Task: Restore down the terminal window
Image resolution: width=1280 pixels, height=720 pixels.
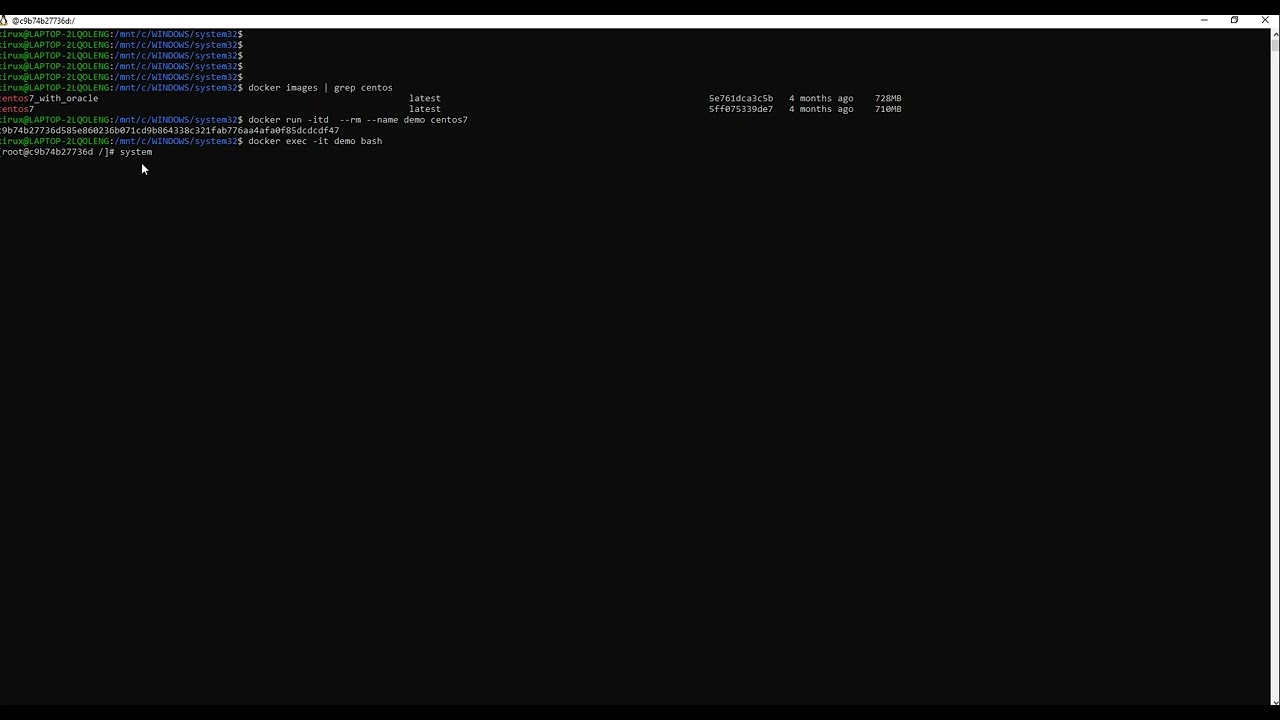Action: [1234, 20]
